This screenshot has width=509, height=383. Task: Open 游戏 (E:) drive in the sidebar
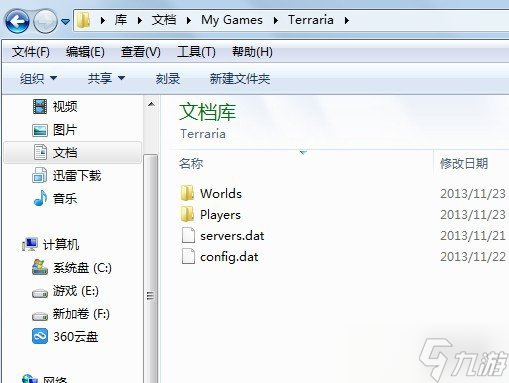[x=76, y=291]
